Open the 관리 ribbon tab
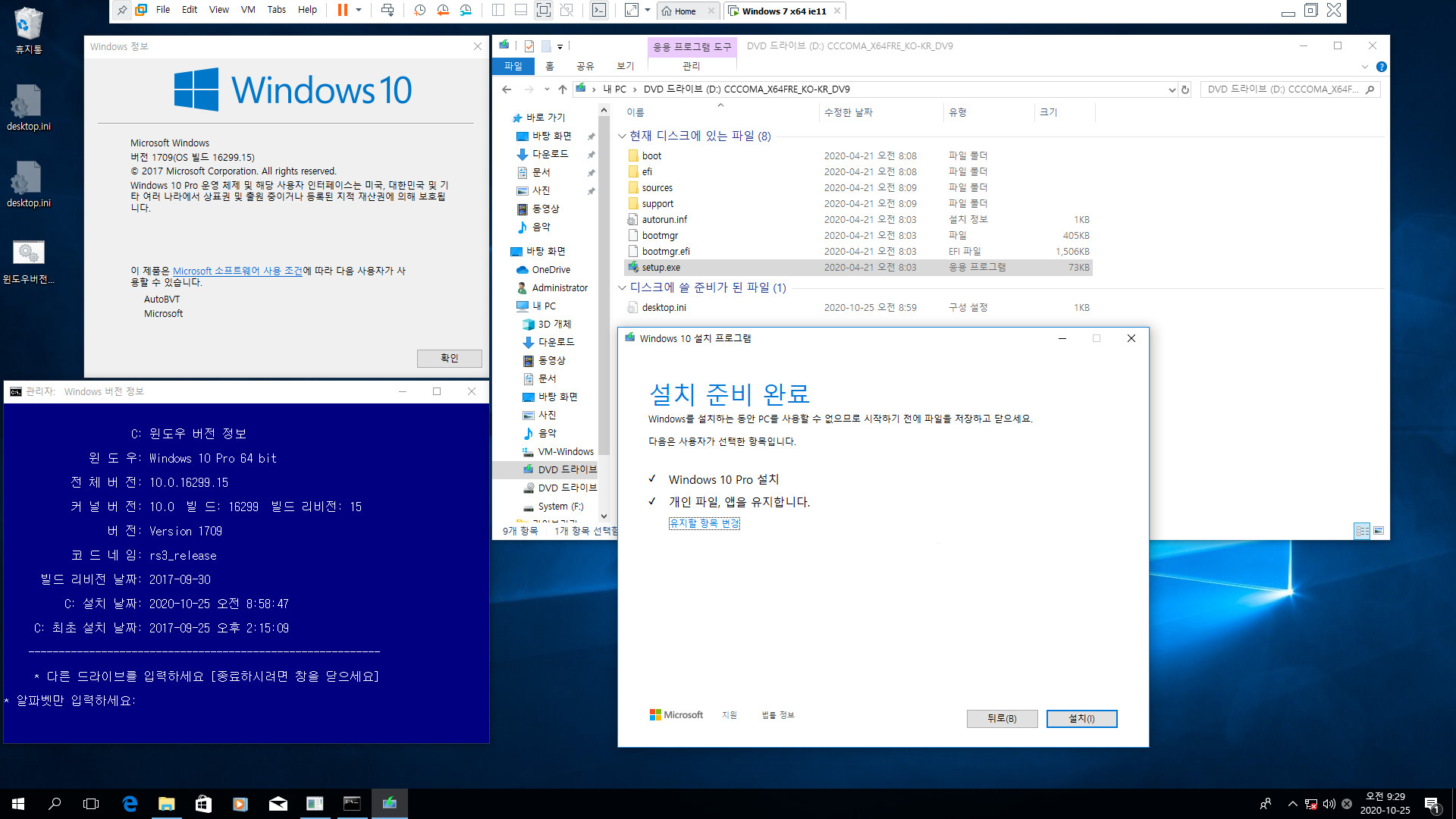This screenshot has width=1456, height=819. 691,67
